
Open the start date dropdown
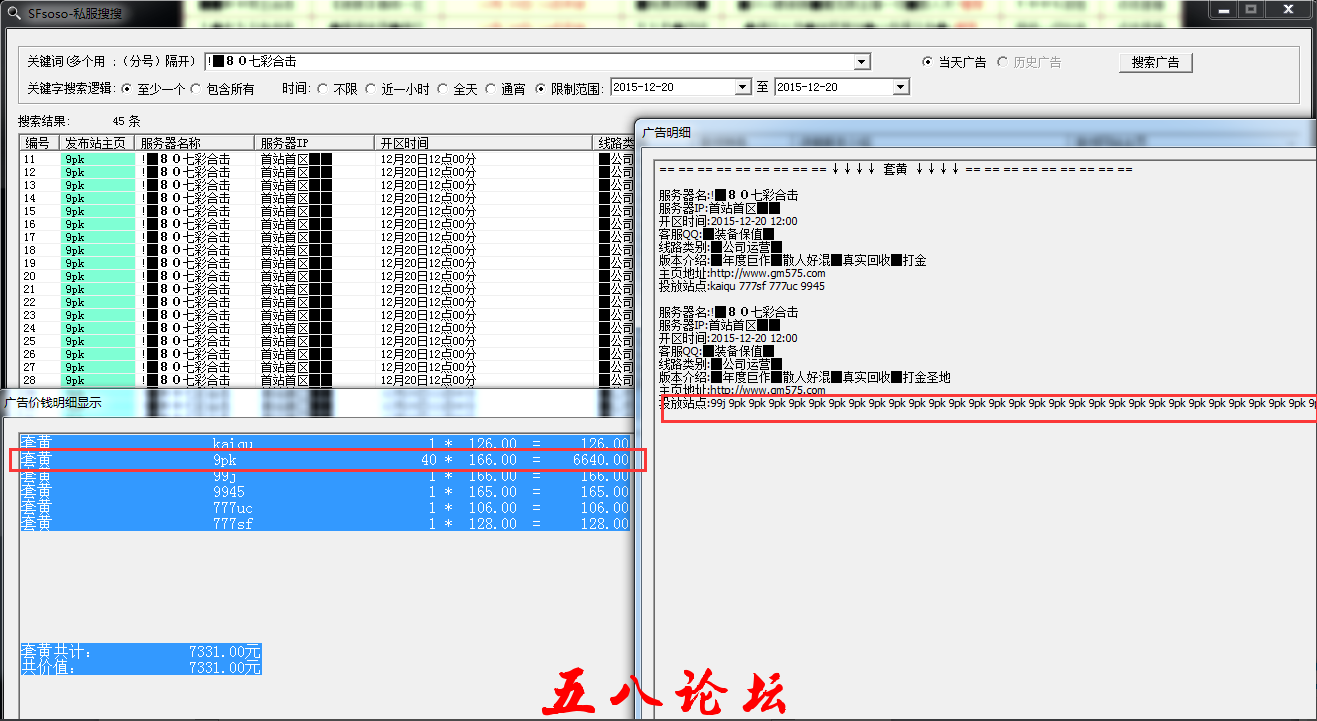742,88
